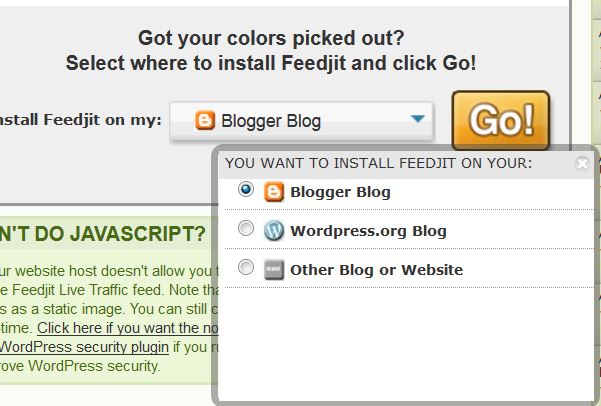
Task: Select the Blogger Blog radio button
Action: click(x=246, y=189)
